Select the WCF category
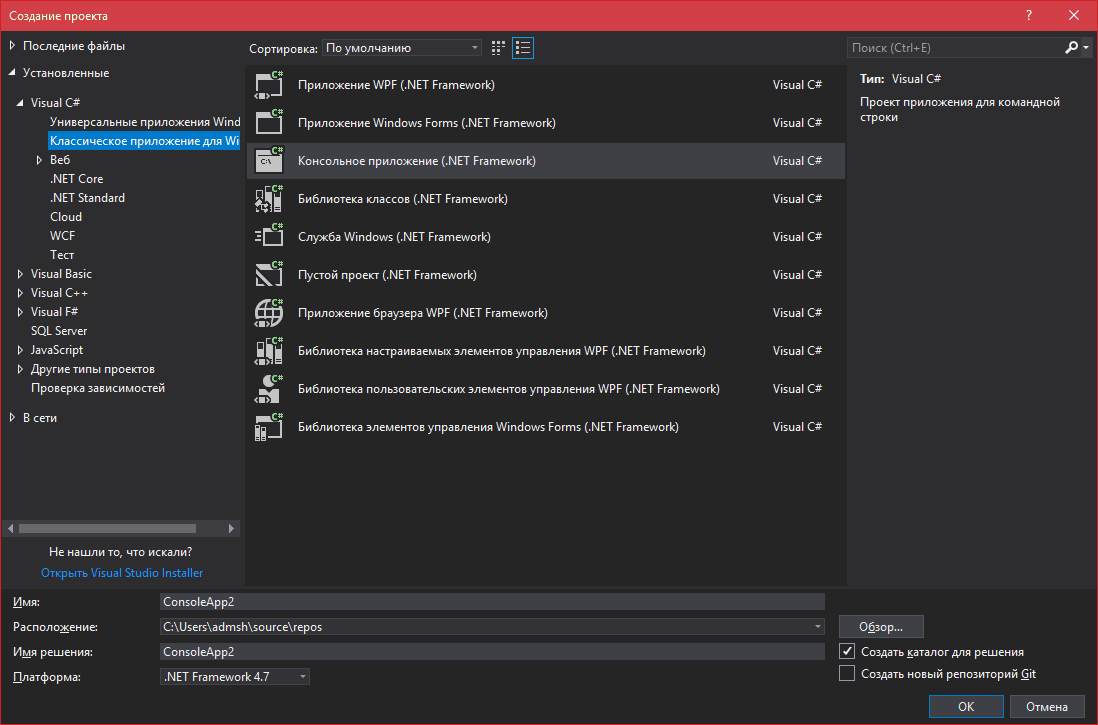1098x725 pixels. point(62,235)
